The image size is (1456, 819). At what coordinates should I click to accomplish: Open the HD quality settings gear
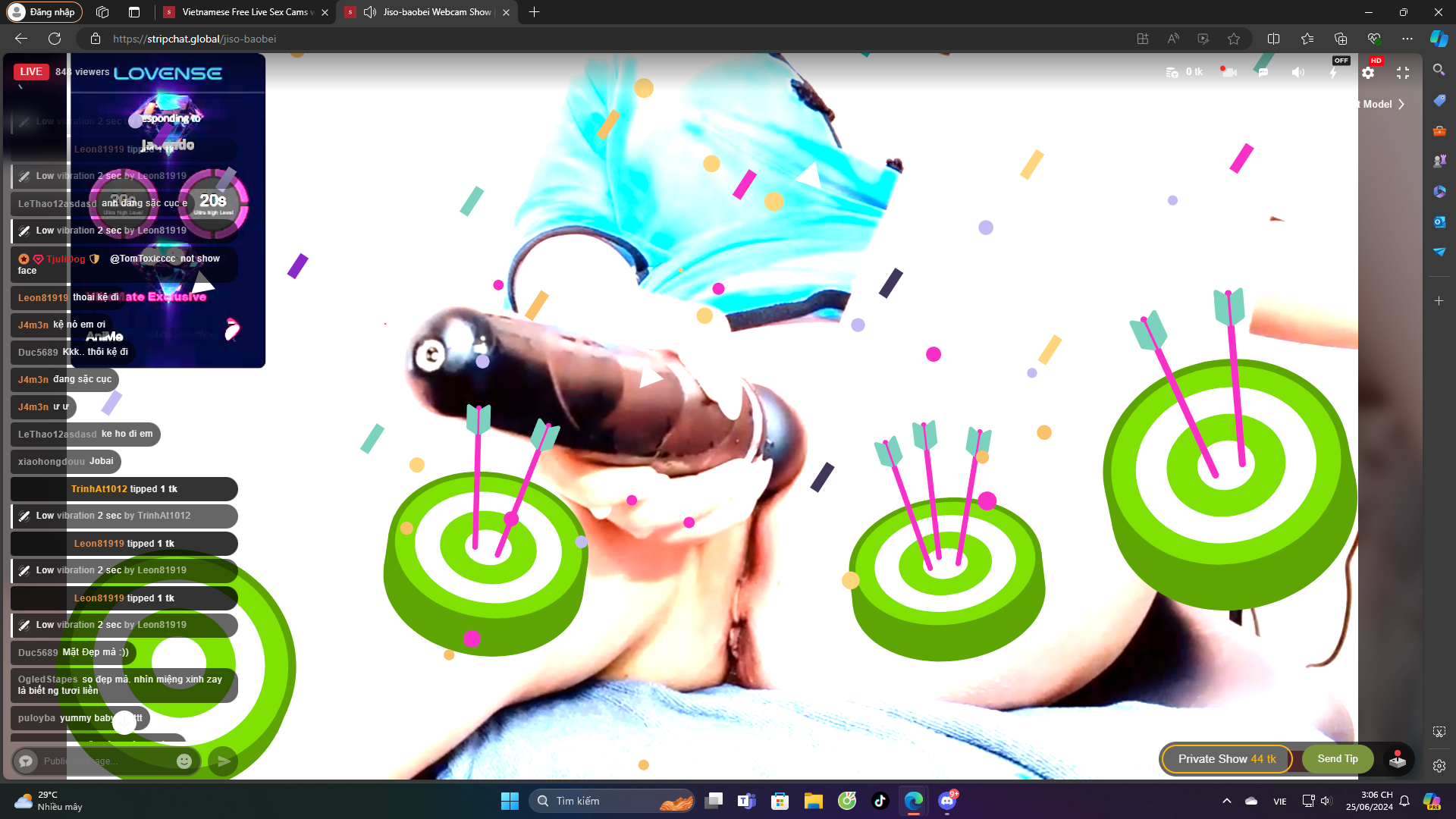tap(1368, 73)
